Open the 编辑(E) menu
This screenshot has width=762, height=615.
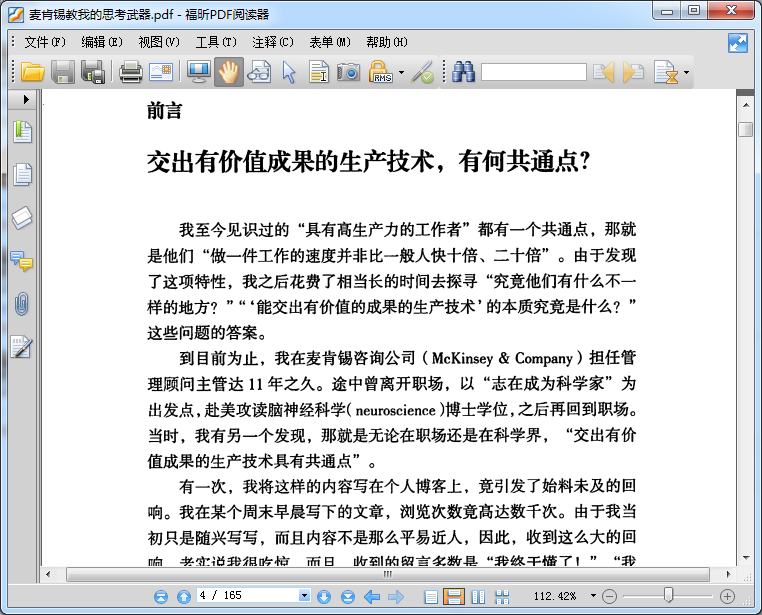click(102, 42)
